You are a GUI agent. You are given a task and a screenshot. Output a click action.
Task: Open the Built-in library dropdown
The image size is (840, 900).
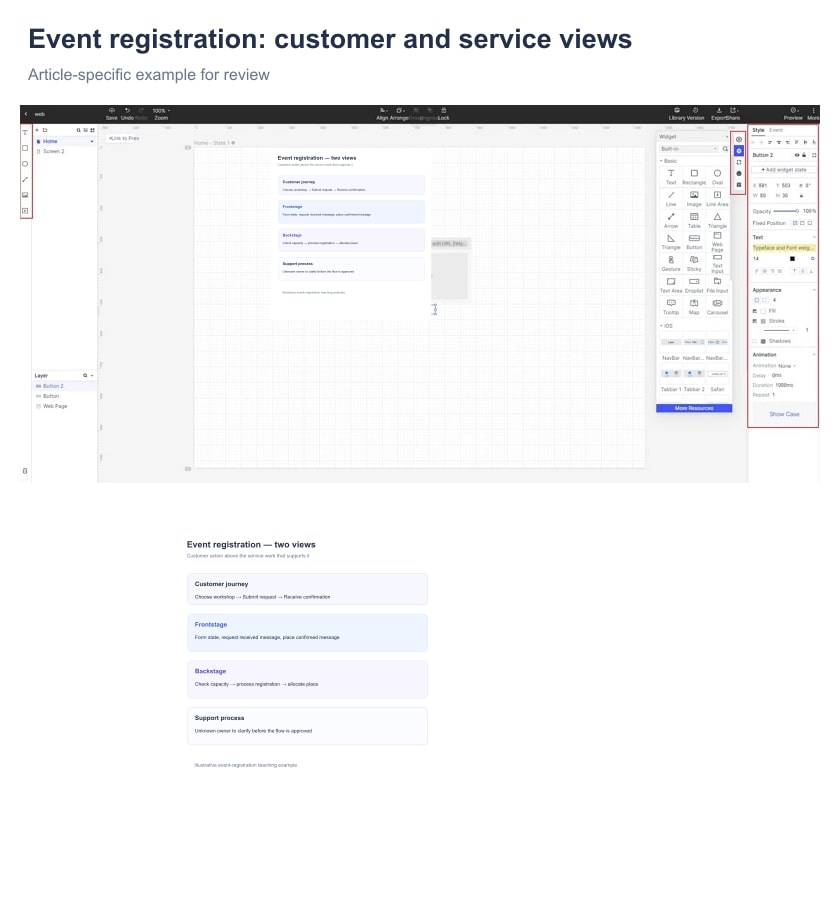pos(689,149)
